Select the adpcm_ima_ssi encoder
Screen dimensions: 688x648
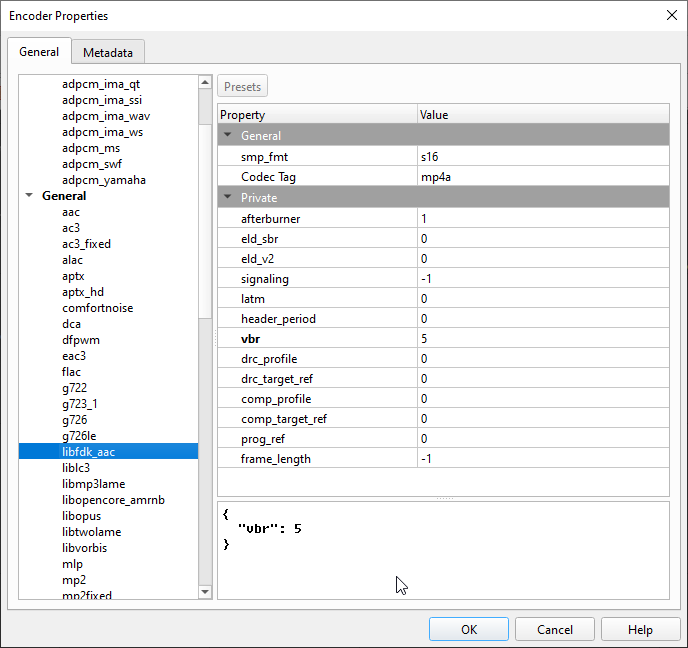(x=102, y=100)
